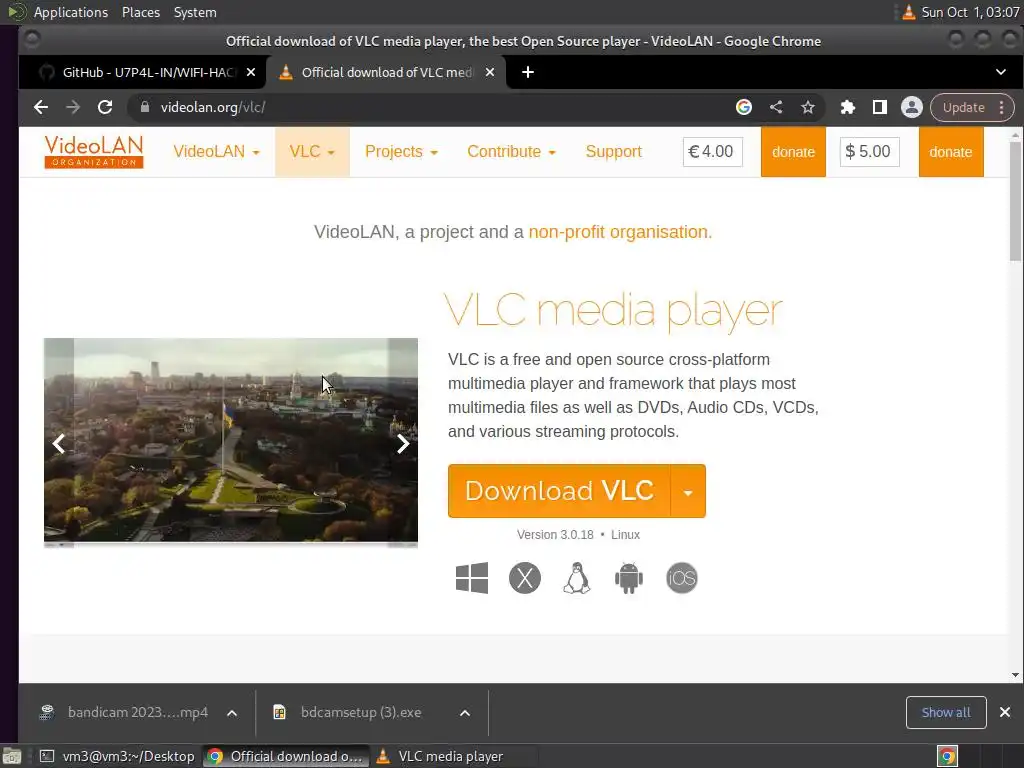Click the Chrome workspace icon in bottom panel

coord(947,756)
